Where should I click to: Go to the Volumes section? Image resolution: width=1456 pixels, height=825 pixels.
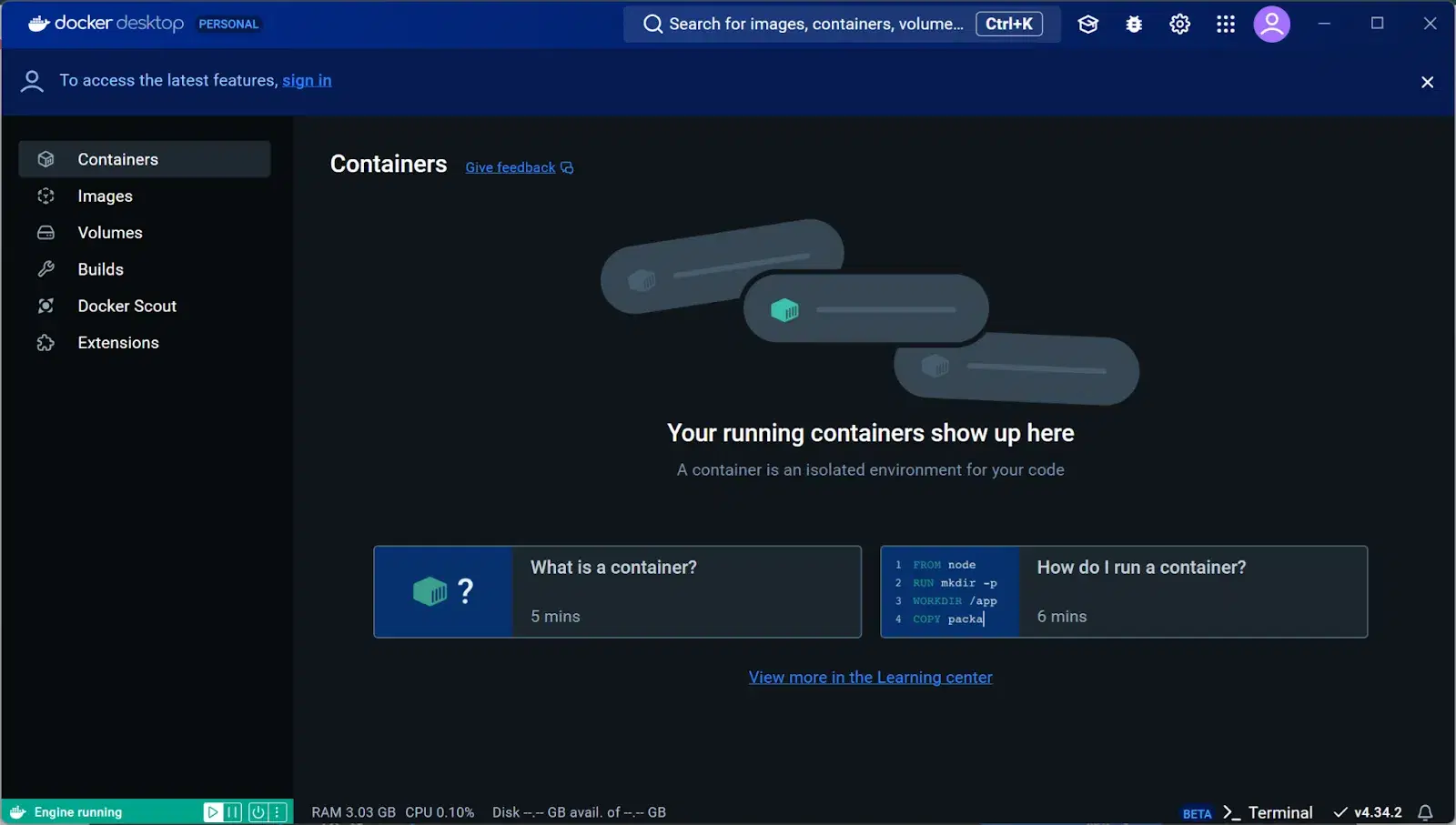145,233
